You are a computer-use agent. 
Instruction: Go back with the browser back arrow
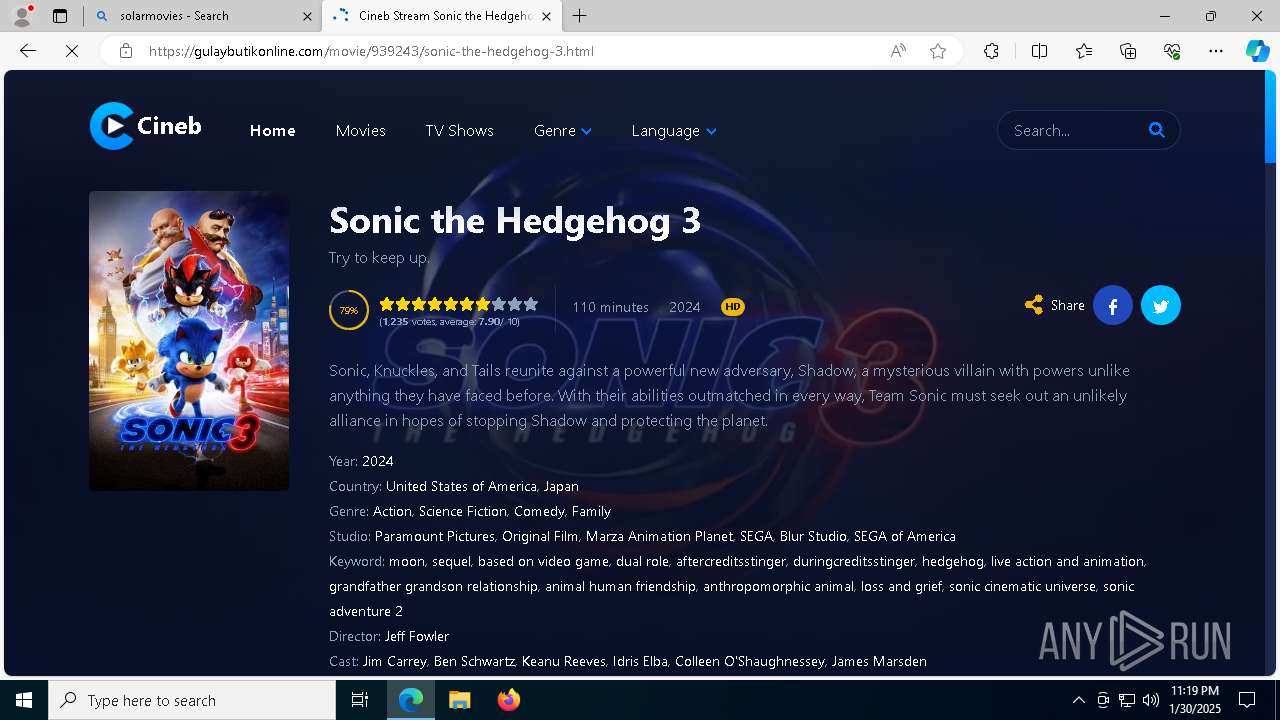tap(28, 51)
